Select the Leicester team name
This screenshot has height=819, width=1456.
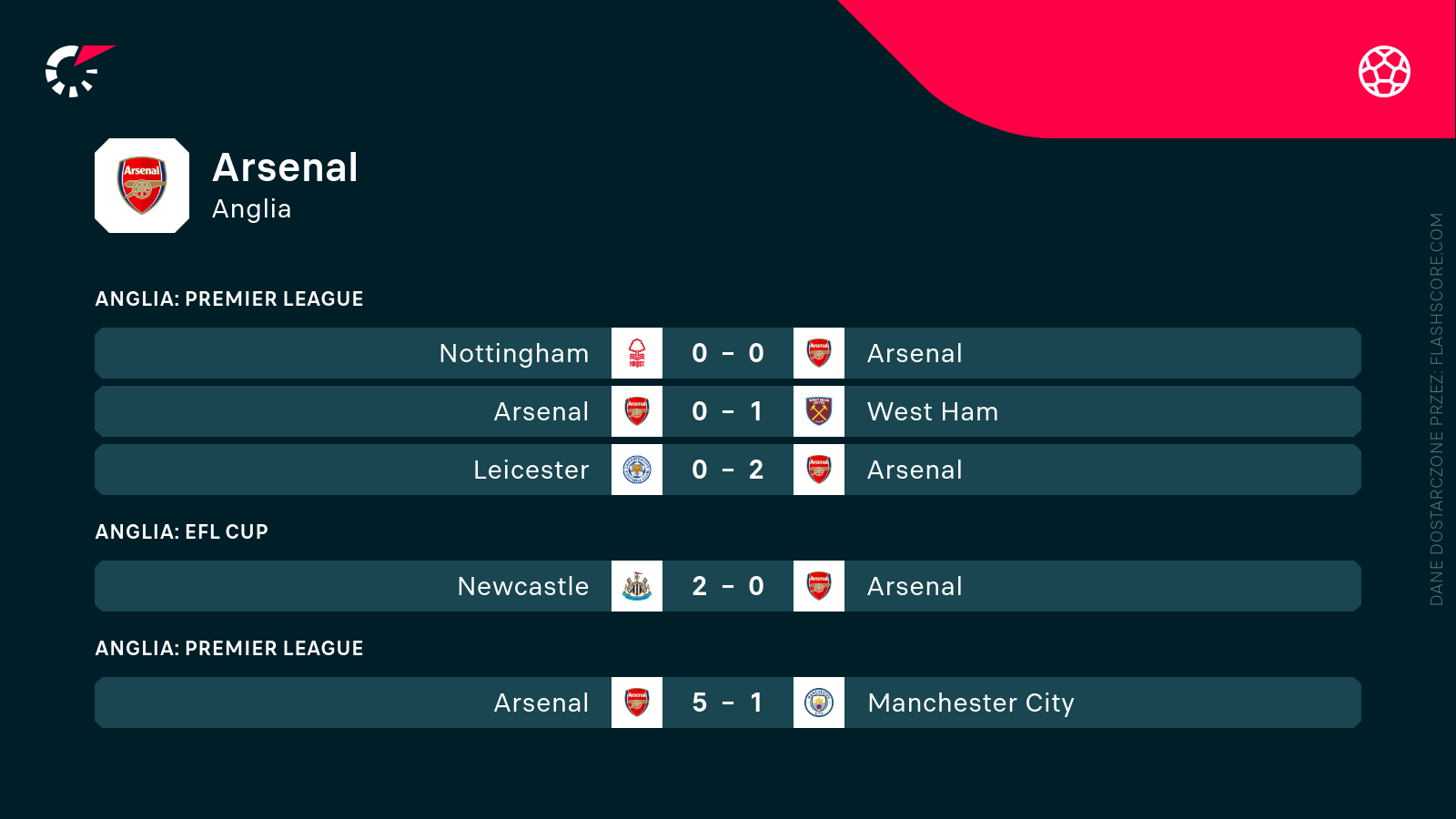point(531,470)
